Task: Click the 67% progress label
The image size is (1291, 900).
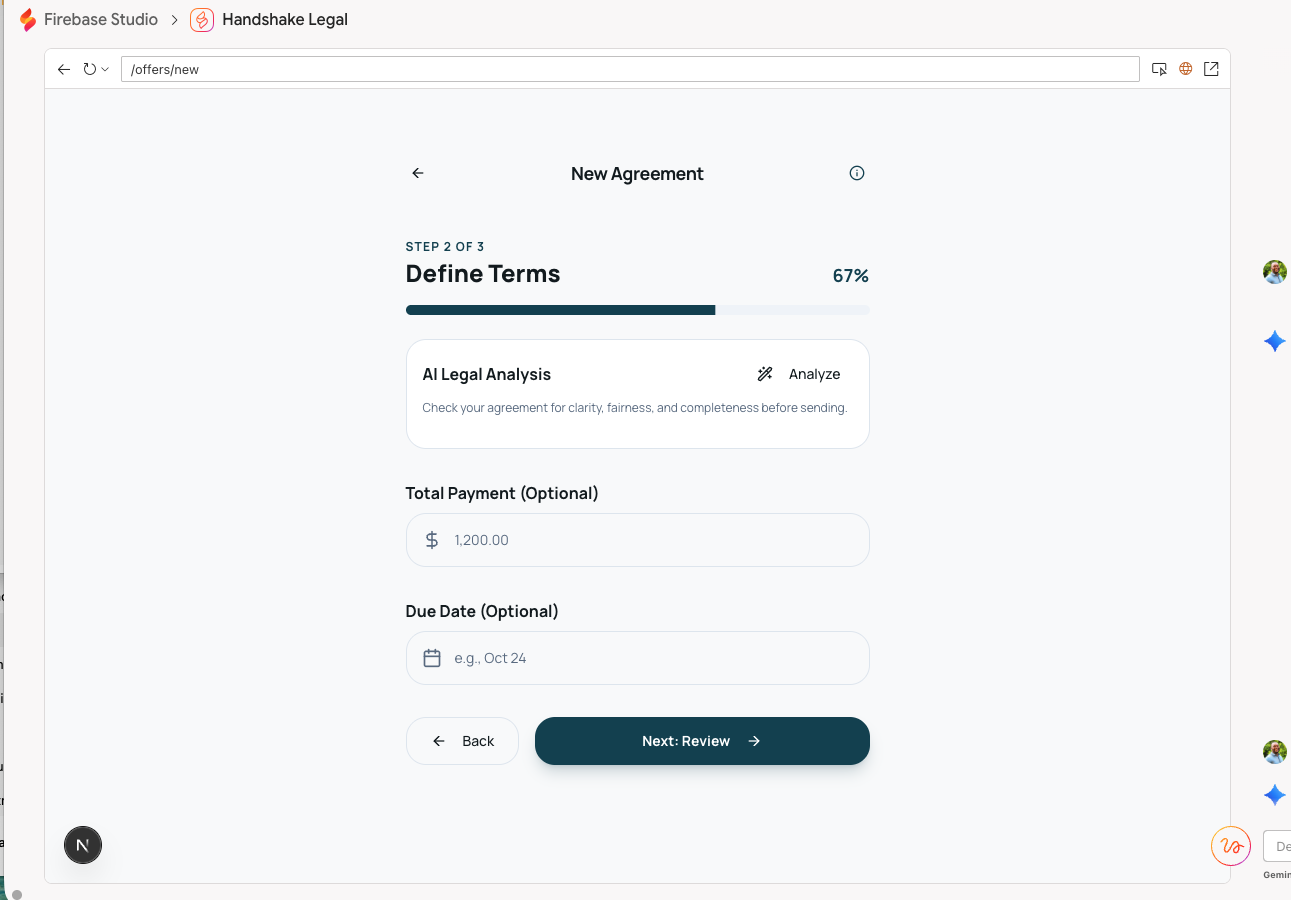Action: (851, 276)
